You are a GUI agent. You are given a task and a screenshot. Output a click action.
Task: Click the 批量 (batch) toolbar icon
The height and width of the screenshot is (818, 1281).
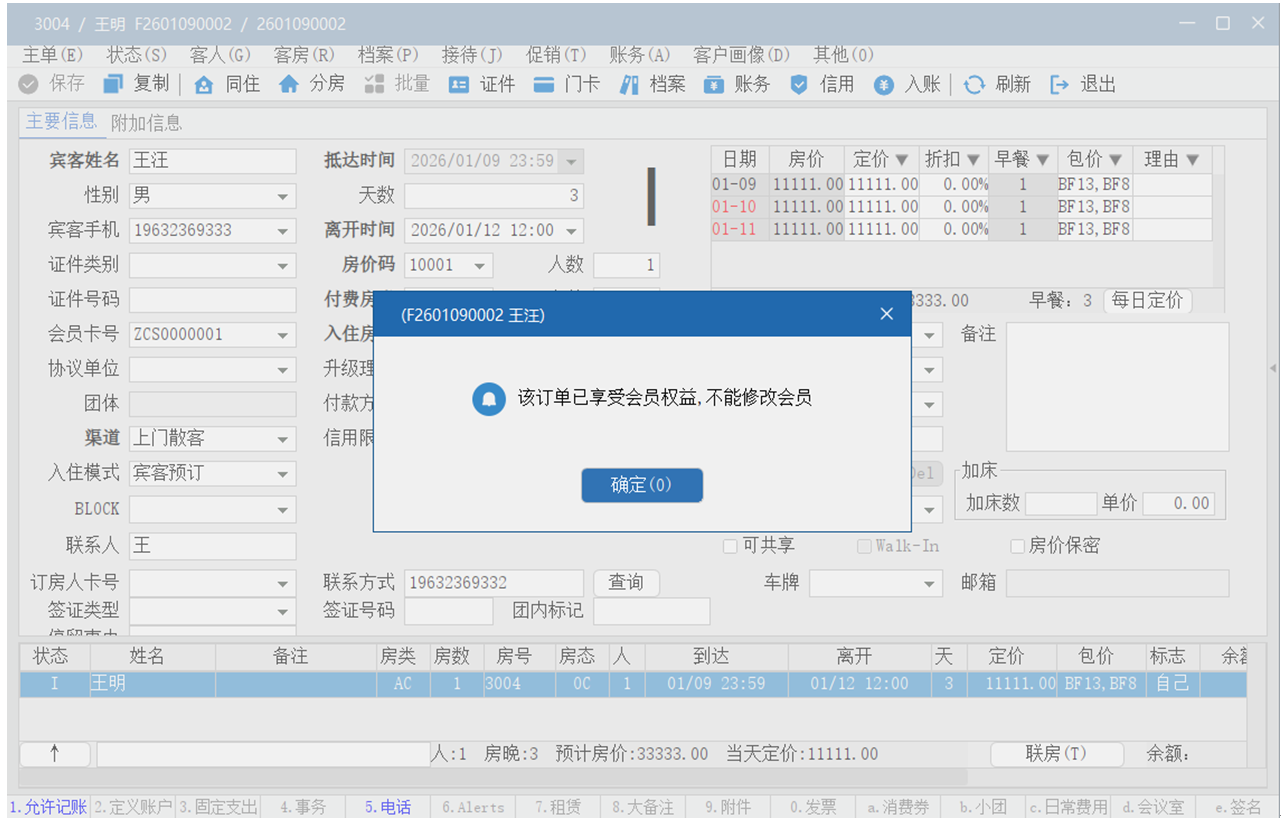point(375,85)
